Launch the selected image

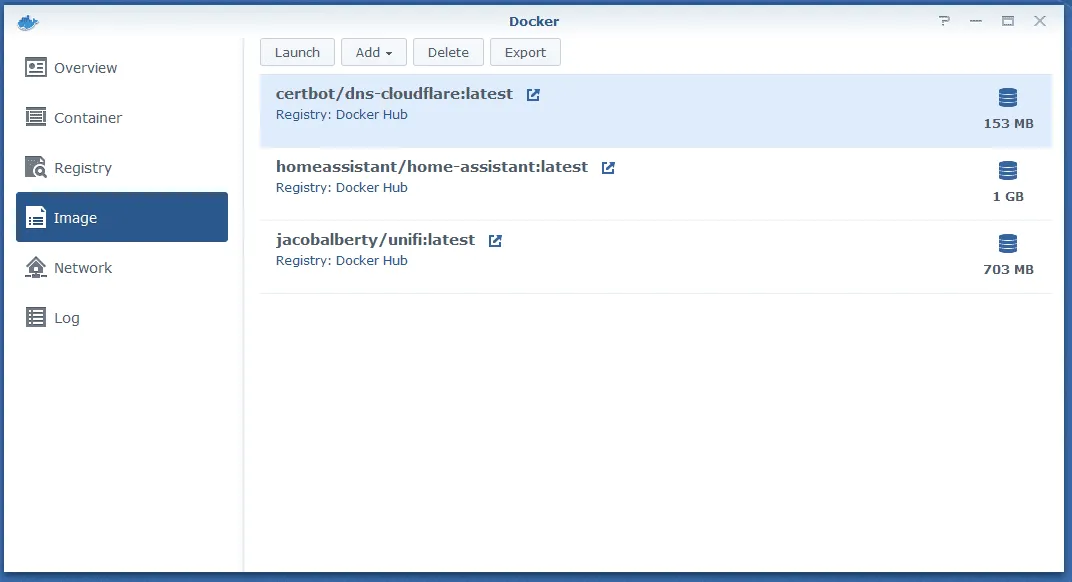(297, 52)
